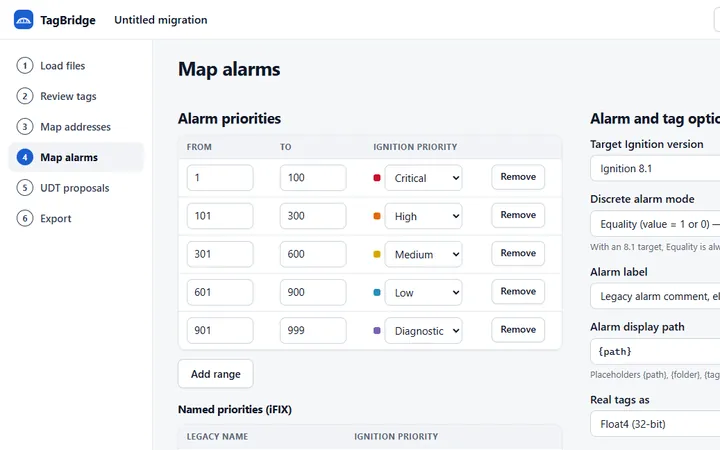Open the Alarm label dropdown
This screenshot has width=720, height=450.
(x=655, y=296)
